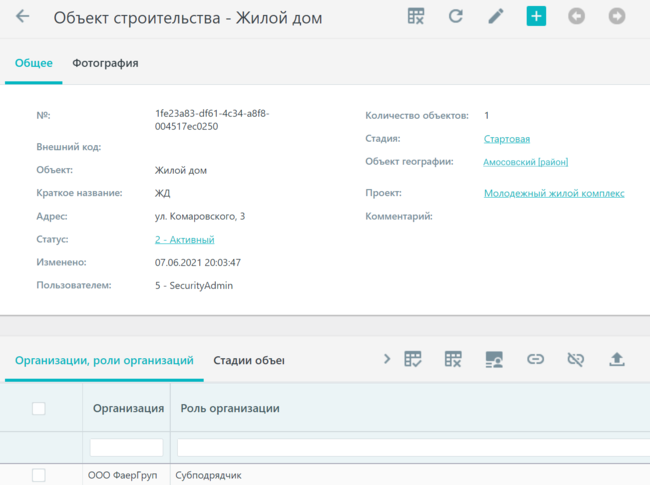Click the user card icon in lower toolbar
Viewport: 650px width, 485px height.
click(x=494, y=359)
